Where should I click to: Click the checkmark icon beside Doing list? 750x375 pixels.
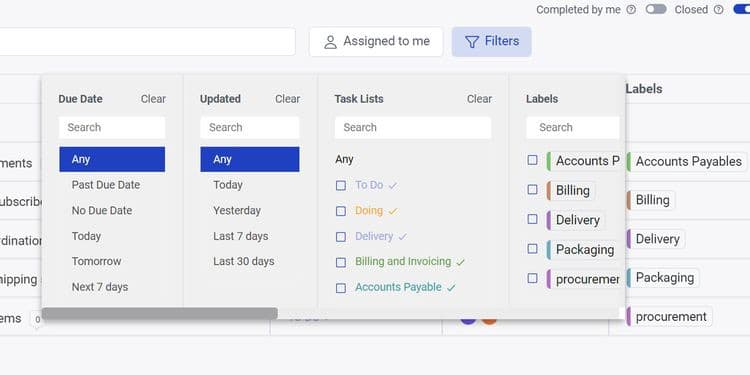coord(393,211)
